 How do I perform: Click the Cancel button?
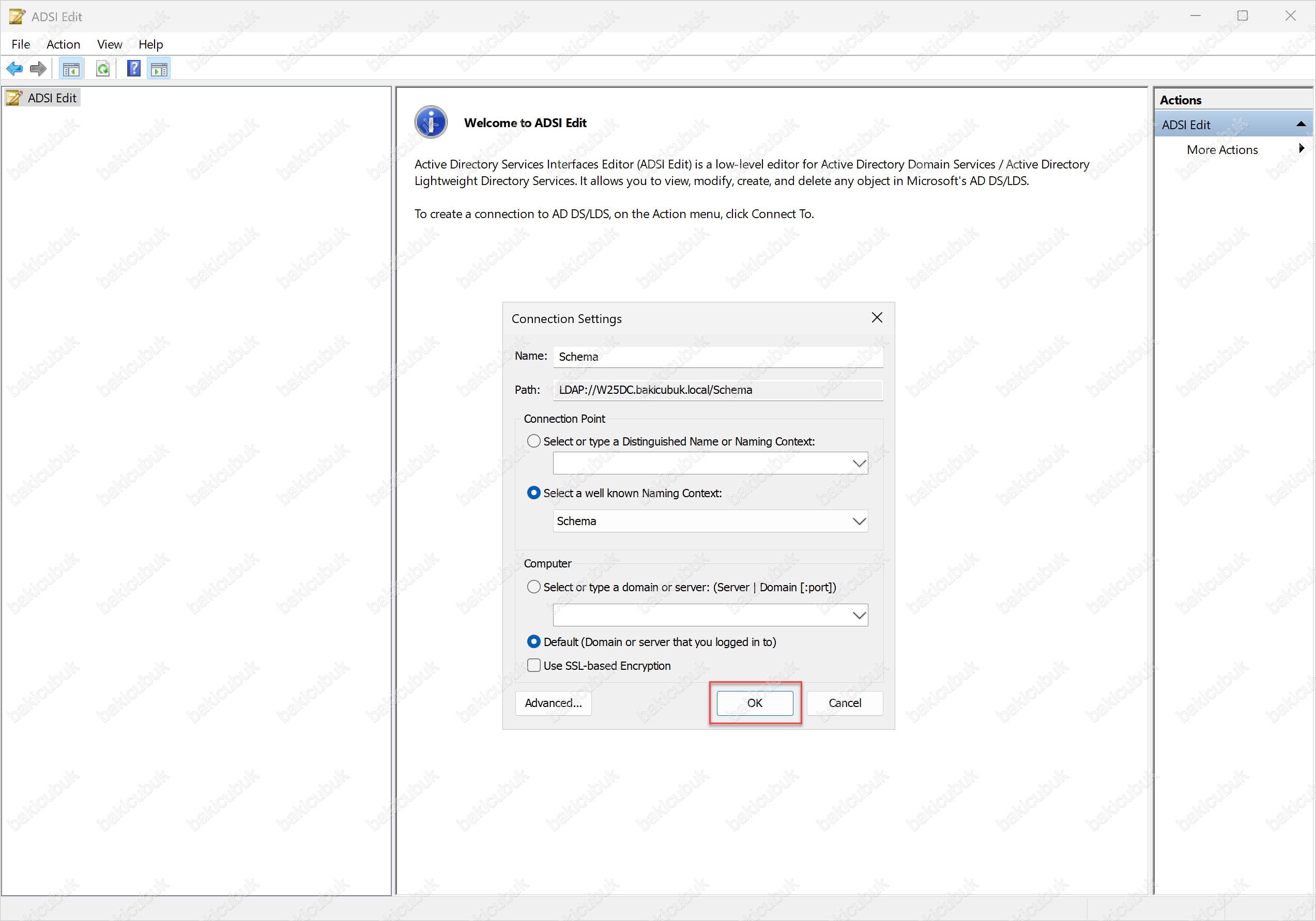coord(845,703)
